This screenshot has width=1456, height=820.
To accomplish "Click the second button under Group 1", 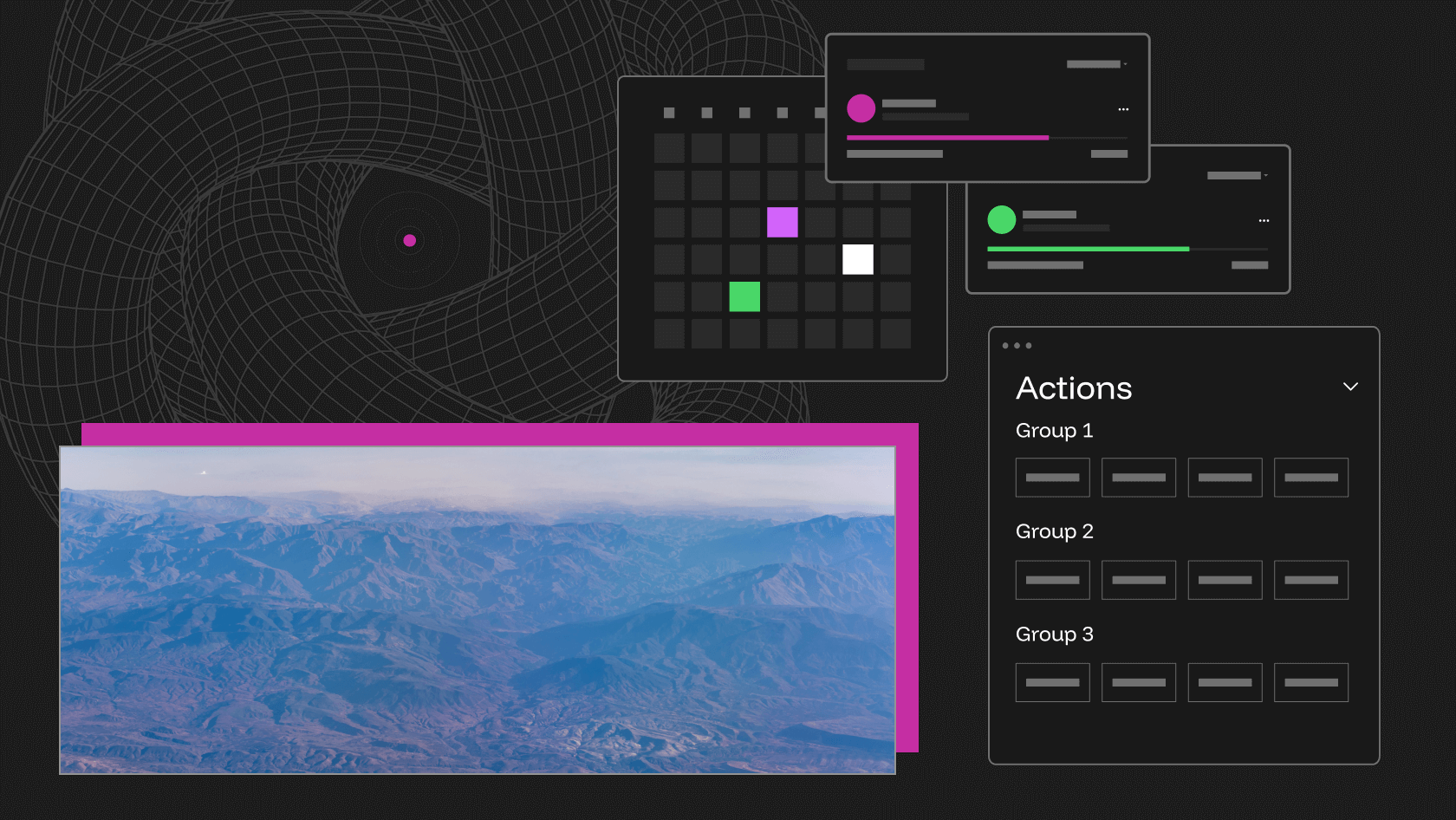I will 1138,478.
